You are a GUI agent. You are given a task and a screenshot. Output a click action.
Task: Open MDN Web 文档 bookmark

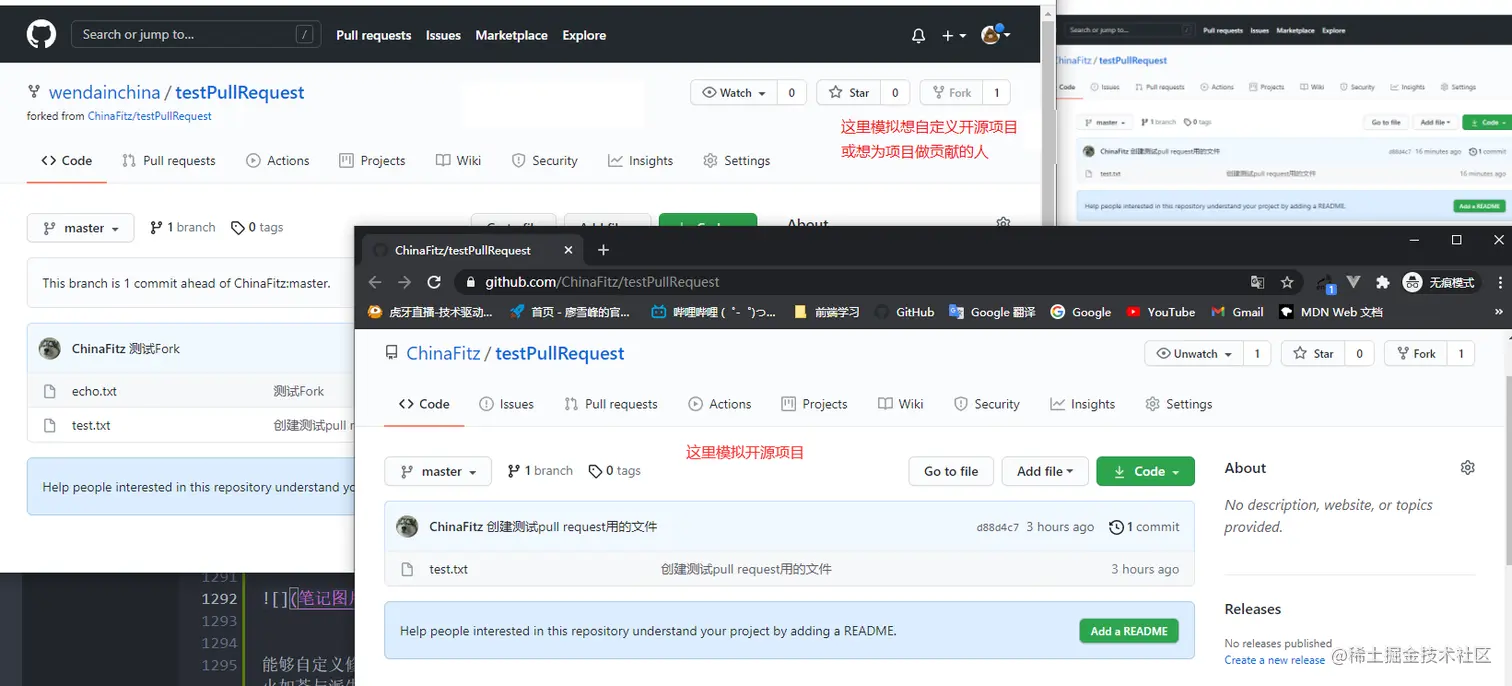1331,312
